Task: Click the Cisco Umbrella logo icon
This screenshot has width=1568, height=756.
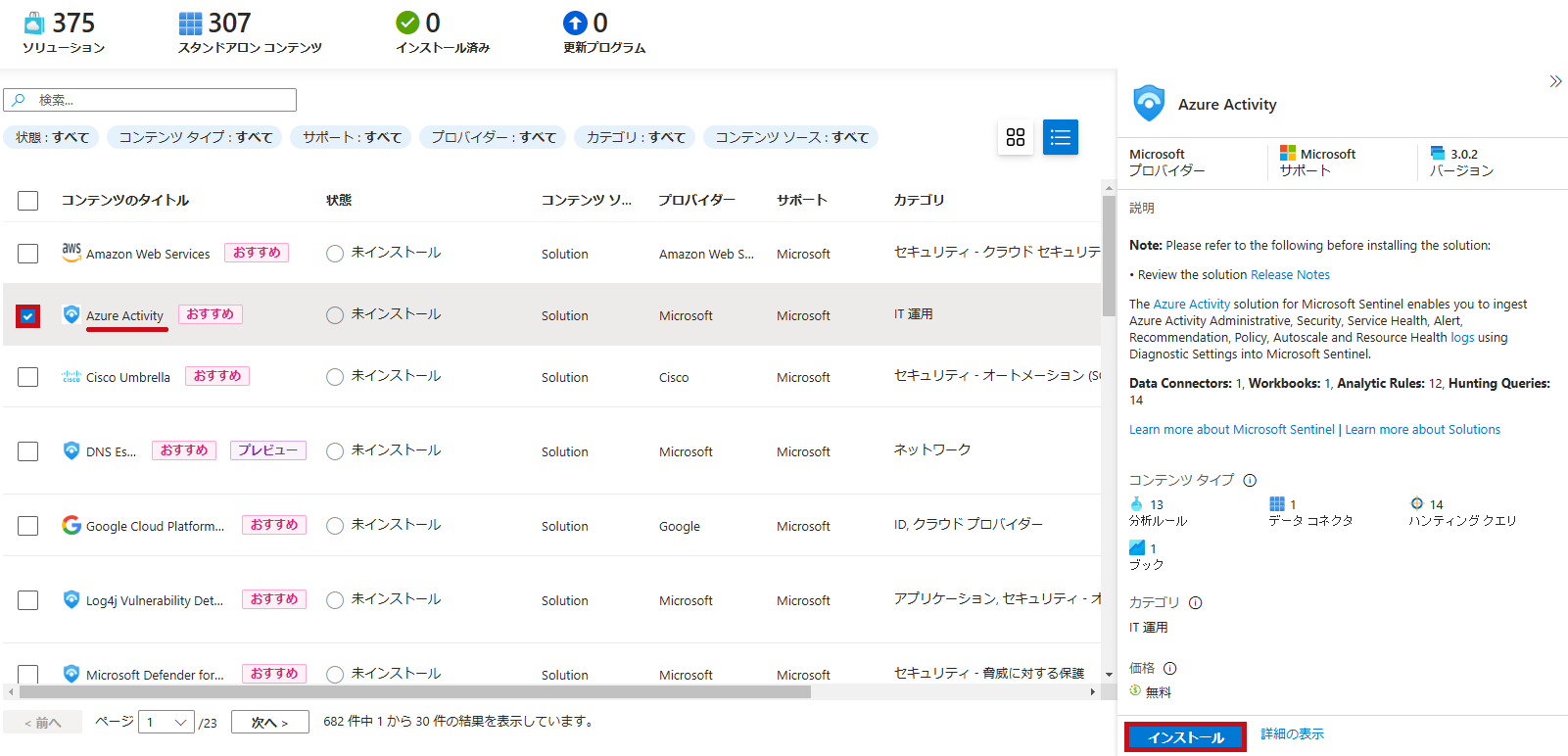Action: point(71,376)
